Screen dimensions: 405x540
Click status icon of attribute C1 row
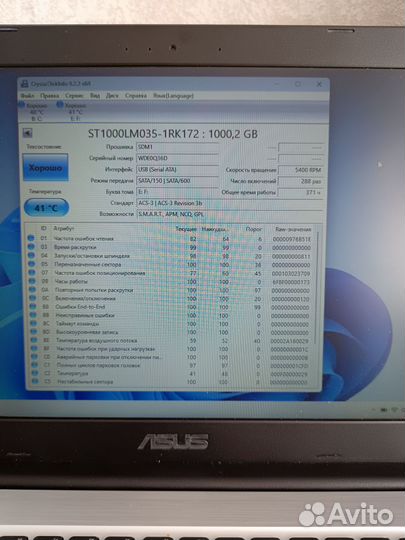coord(34,365)
